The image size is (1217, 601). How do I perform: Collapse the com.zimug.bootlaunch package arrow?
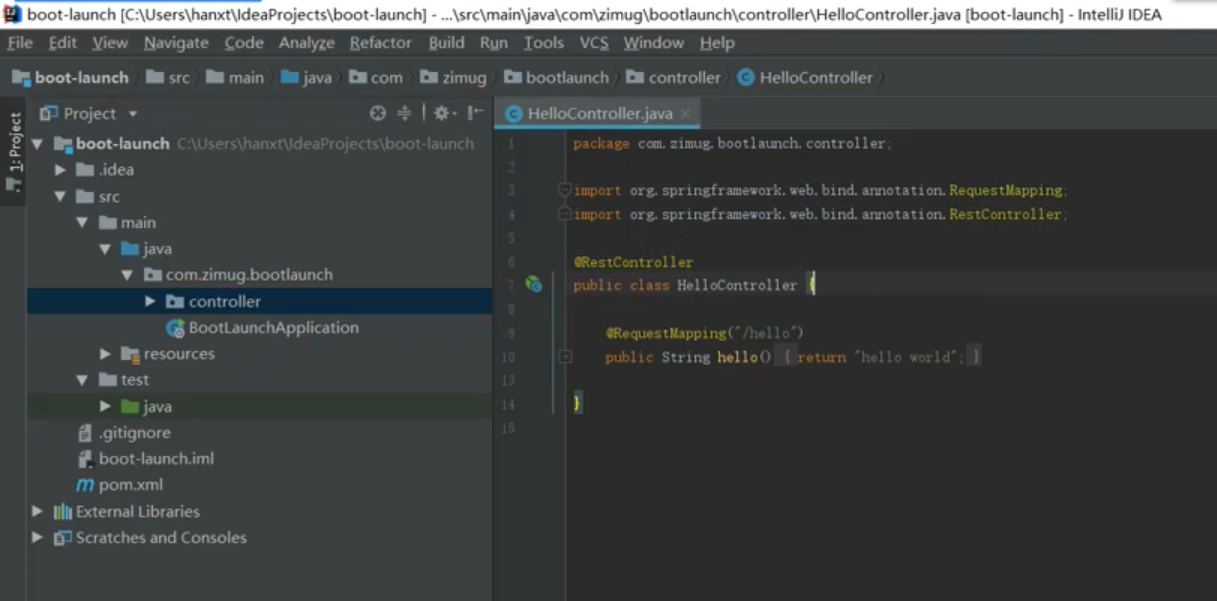[x=127, y=275]
